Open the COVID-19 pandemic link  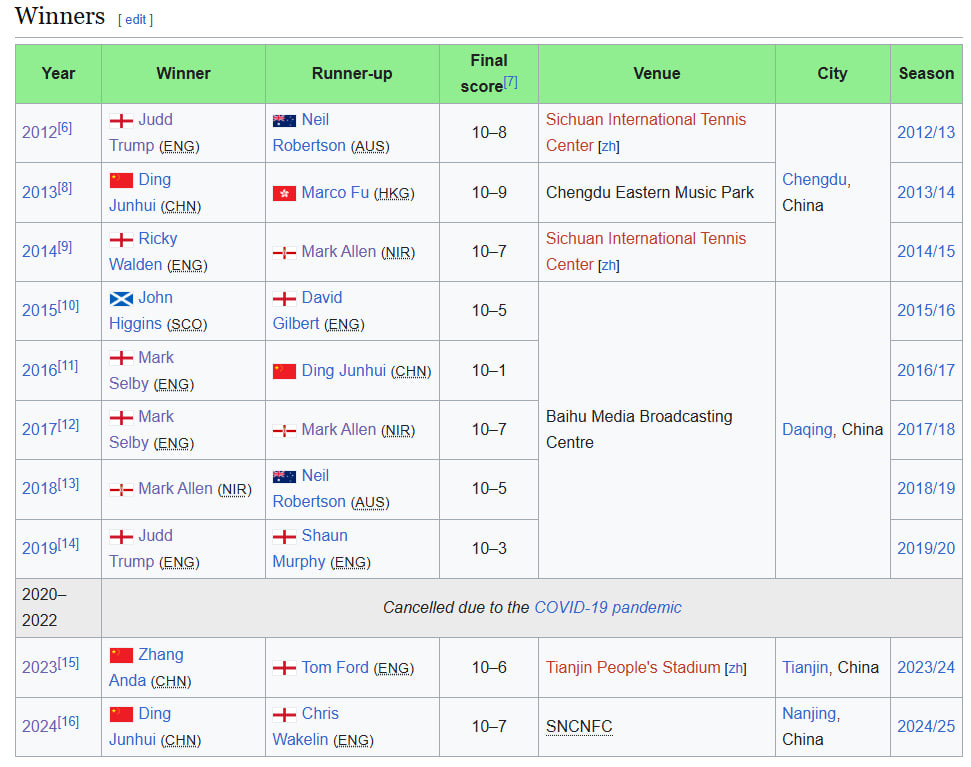tap(607, 607)
